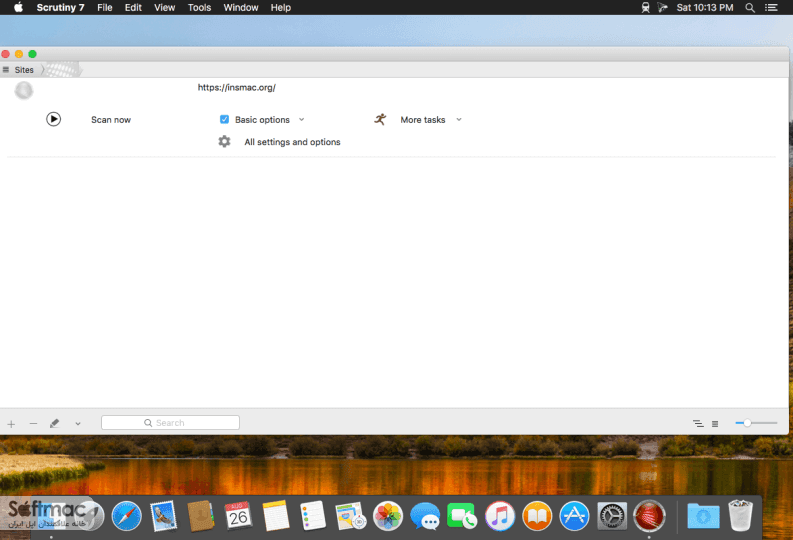Open Contacts in the Dock

pos(201,516)
